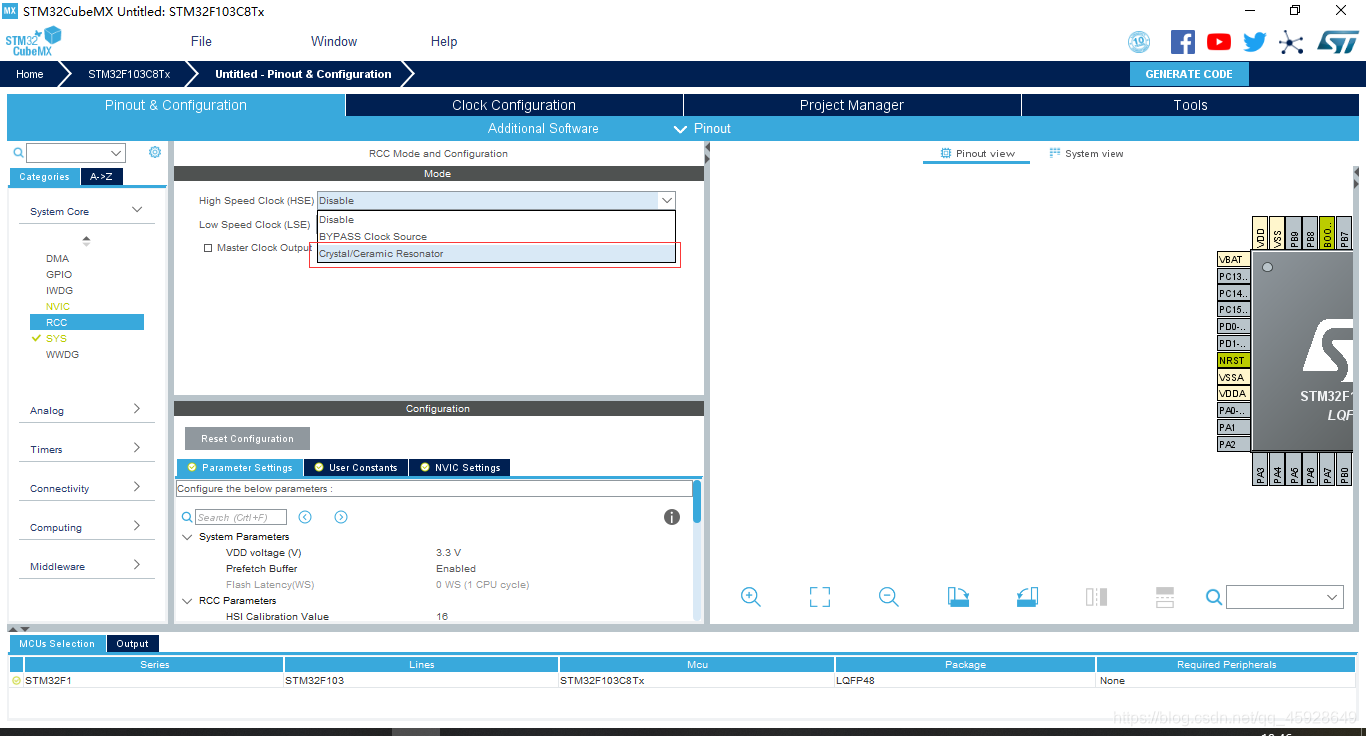The image size is (1366, 736).
Task: Open the YouTube link icon
Action: (x=1219, y=42)
